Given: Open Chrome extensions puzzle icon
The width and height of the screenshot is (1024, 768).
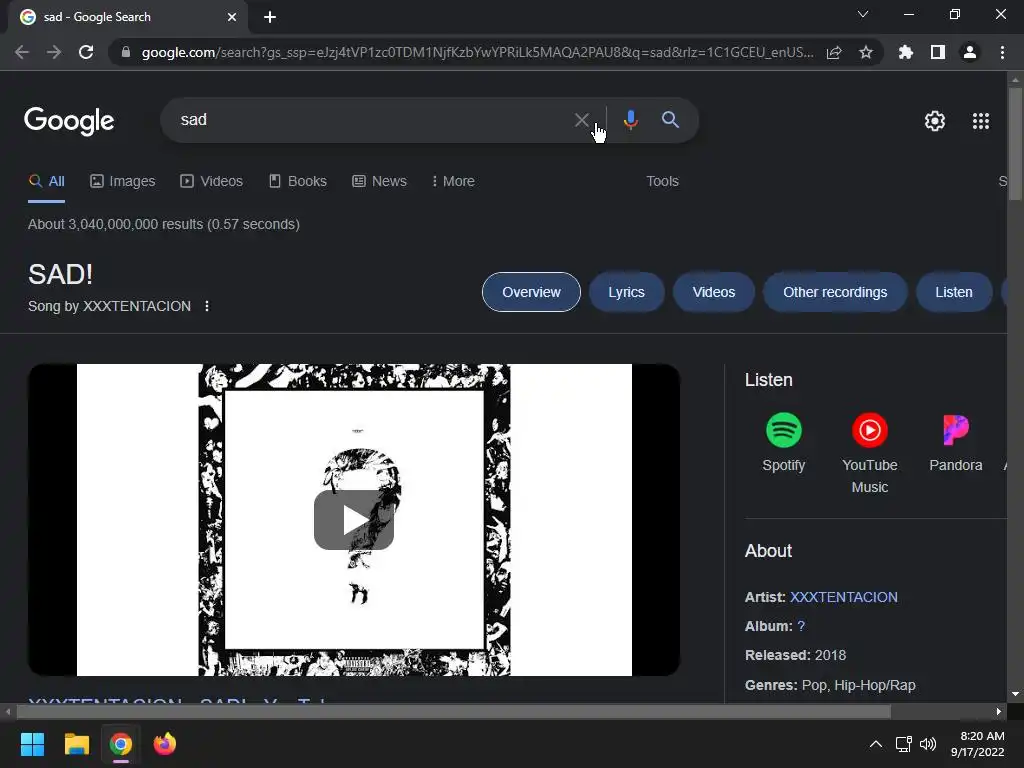Looking at the screenshot, I should 906,52.
